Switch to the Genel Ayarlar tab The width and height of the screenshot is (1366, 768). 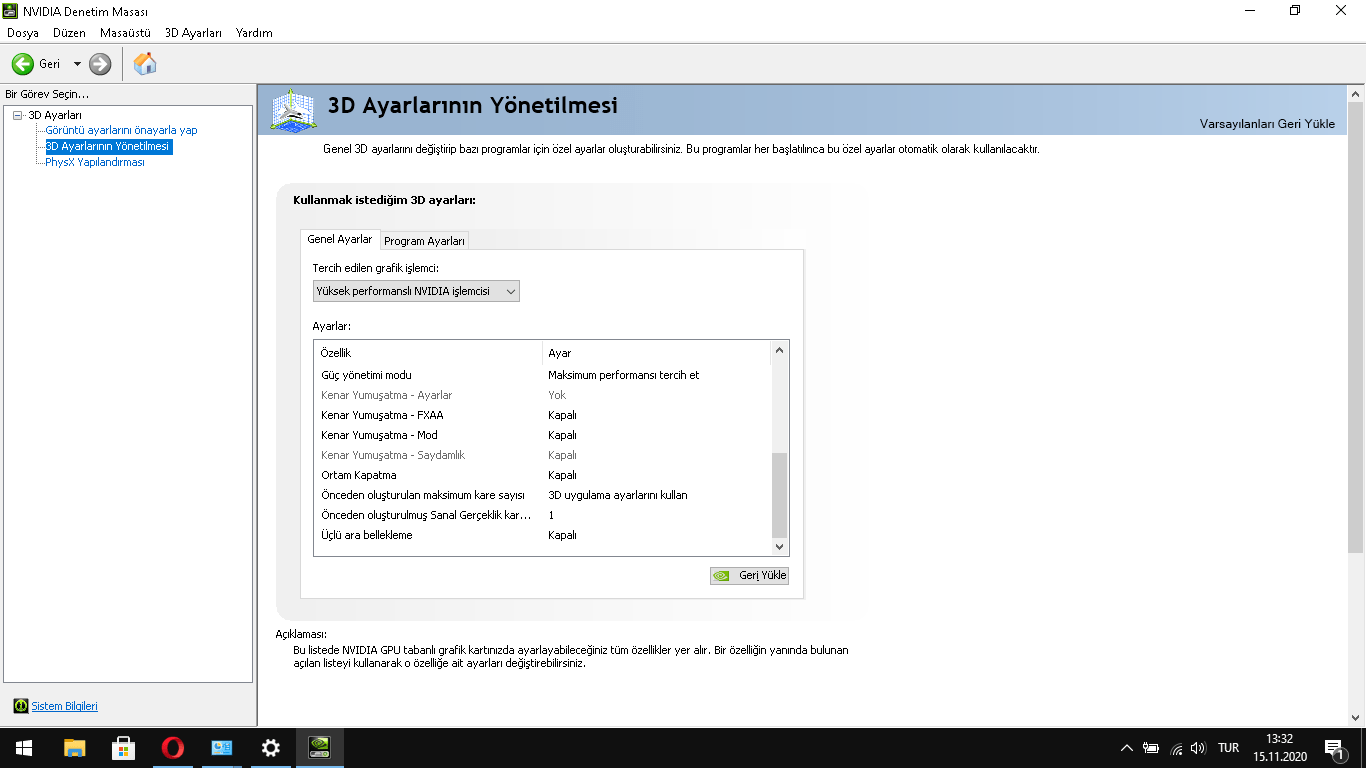coord(340,239)
